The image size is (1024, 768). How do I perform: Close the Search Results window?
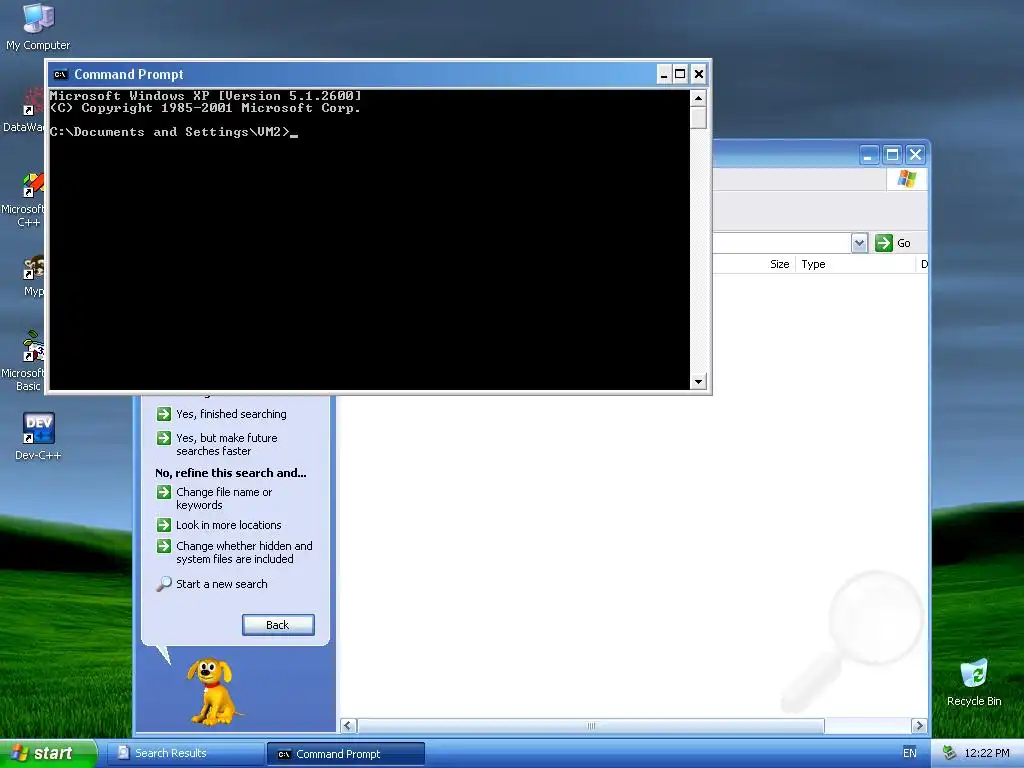coord(916,155)
